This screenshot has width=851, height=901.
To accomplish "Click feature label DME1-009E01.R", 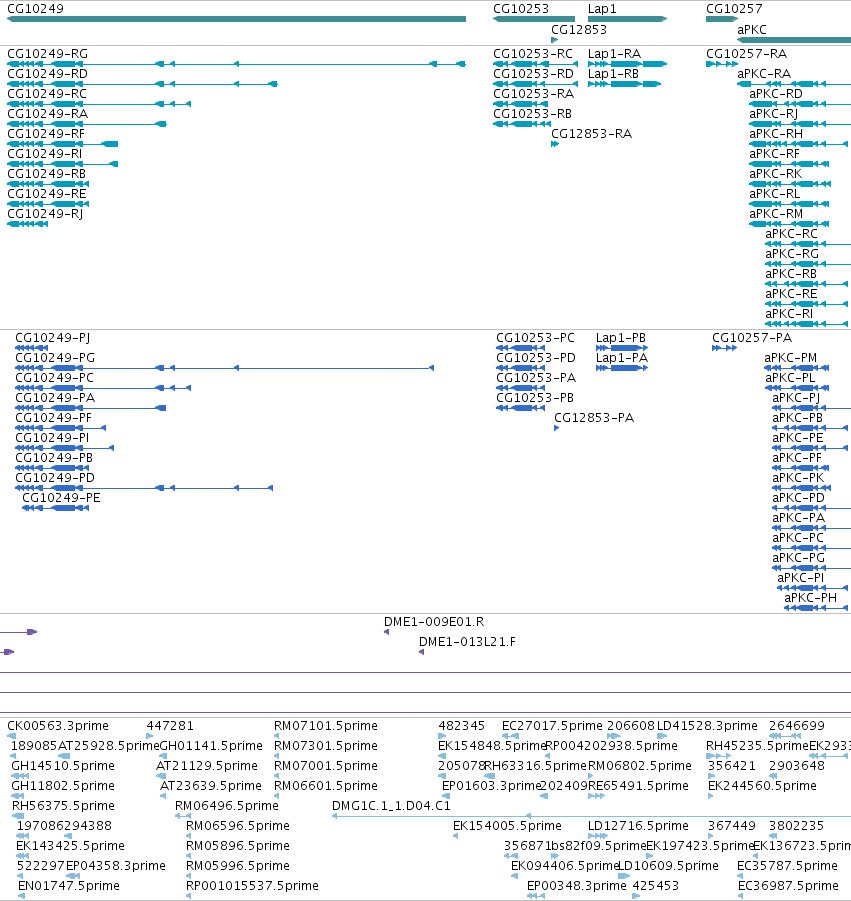I will 434,622.
